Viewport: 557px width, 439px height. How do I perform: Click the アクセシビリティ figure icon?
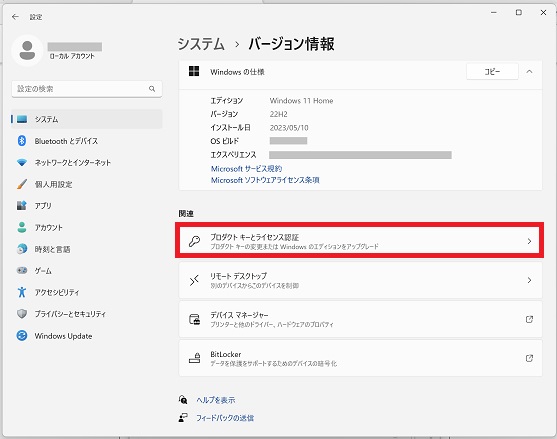coord(22,292)
